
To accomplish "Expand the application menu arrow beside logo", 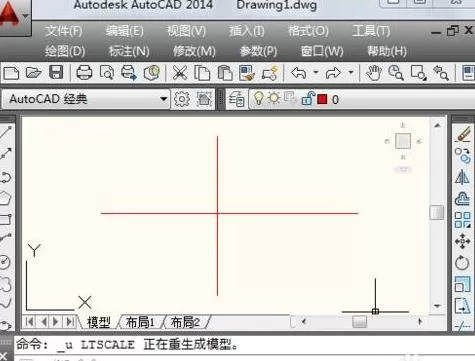I will pyautogui.click(x=26, y=16).
